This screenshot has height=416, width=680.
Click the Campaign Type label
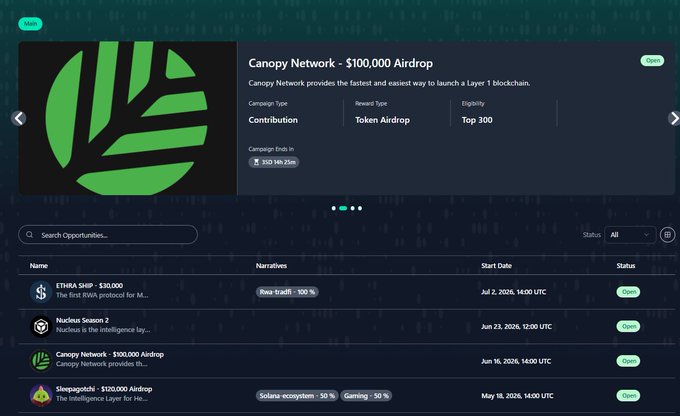(x=268, y=103)
